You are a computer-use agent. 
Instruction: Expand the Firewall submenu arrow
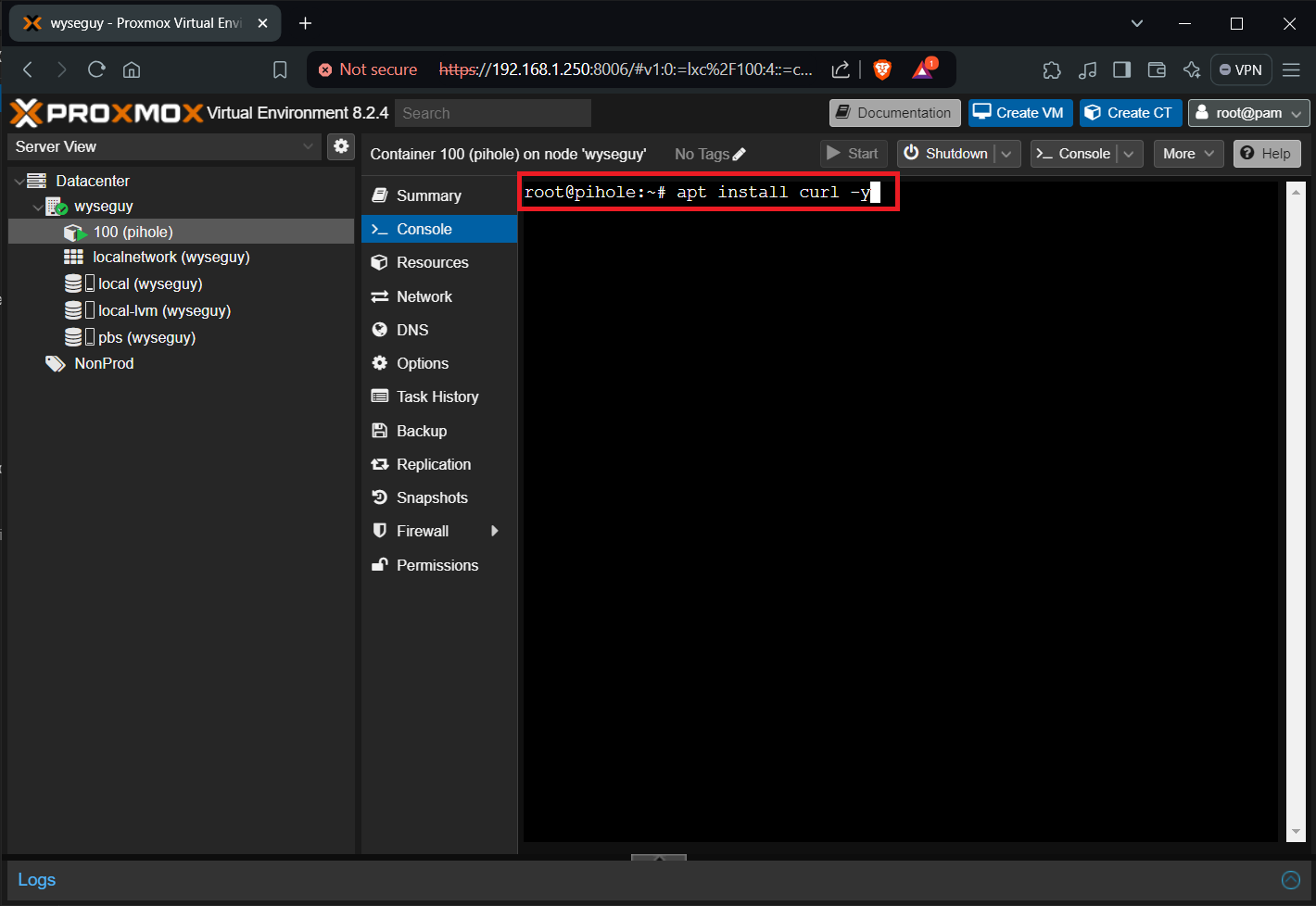[495, 531]
